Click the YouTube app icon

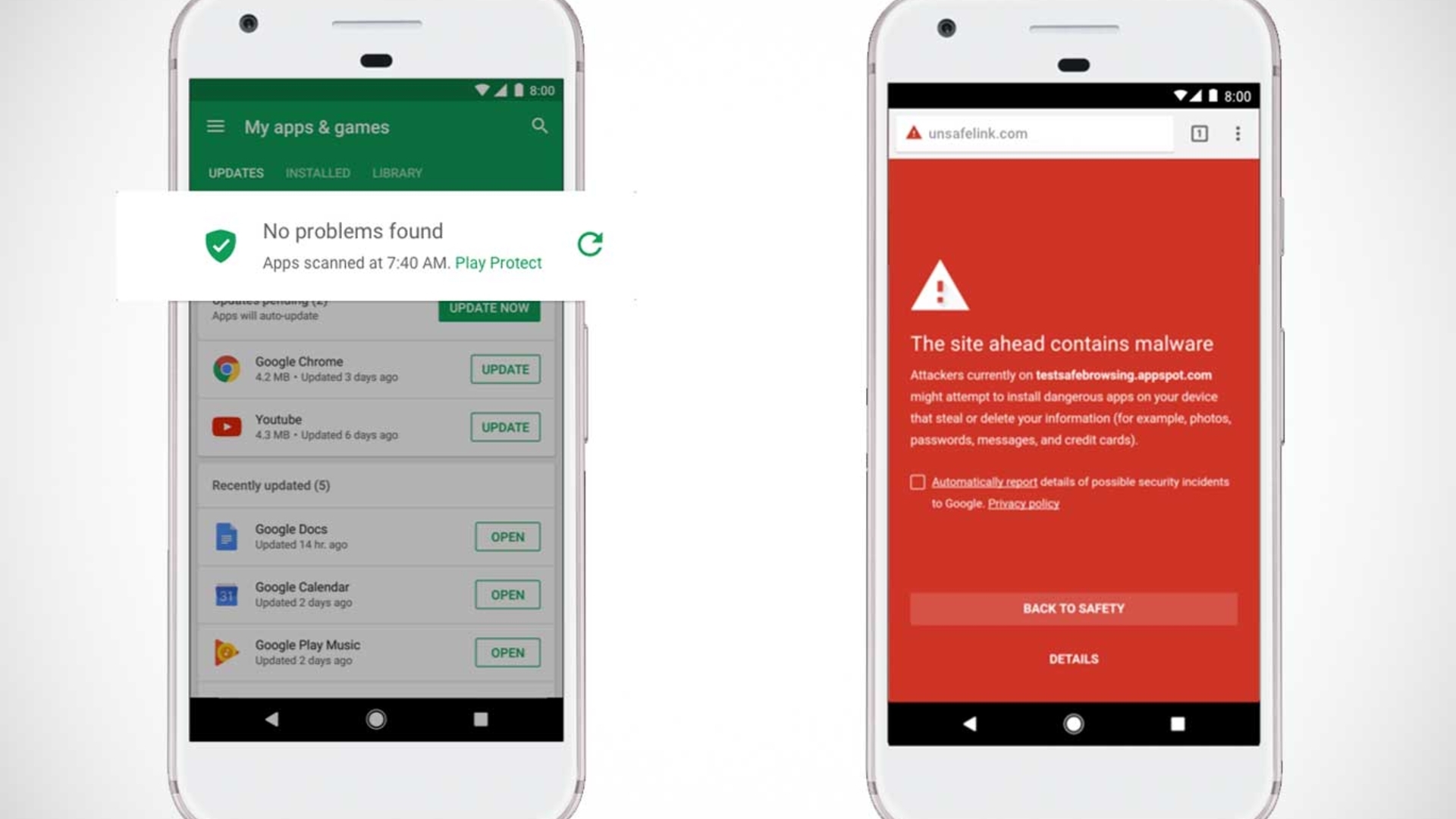pos(225,427)
